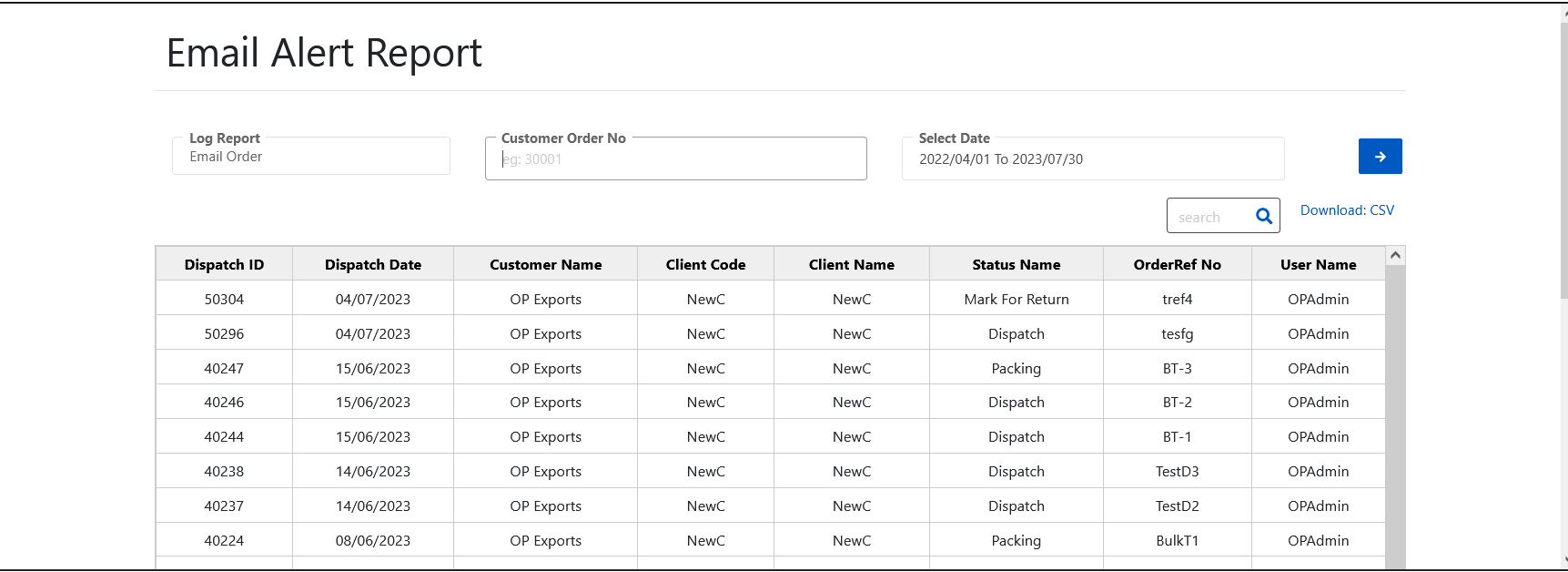The height and width of the screenshot is (572, 1568).
Task: Sort by Dispatch ID column header
Action: pos(224,264)
